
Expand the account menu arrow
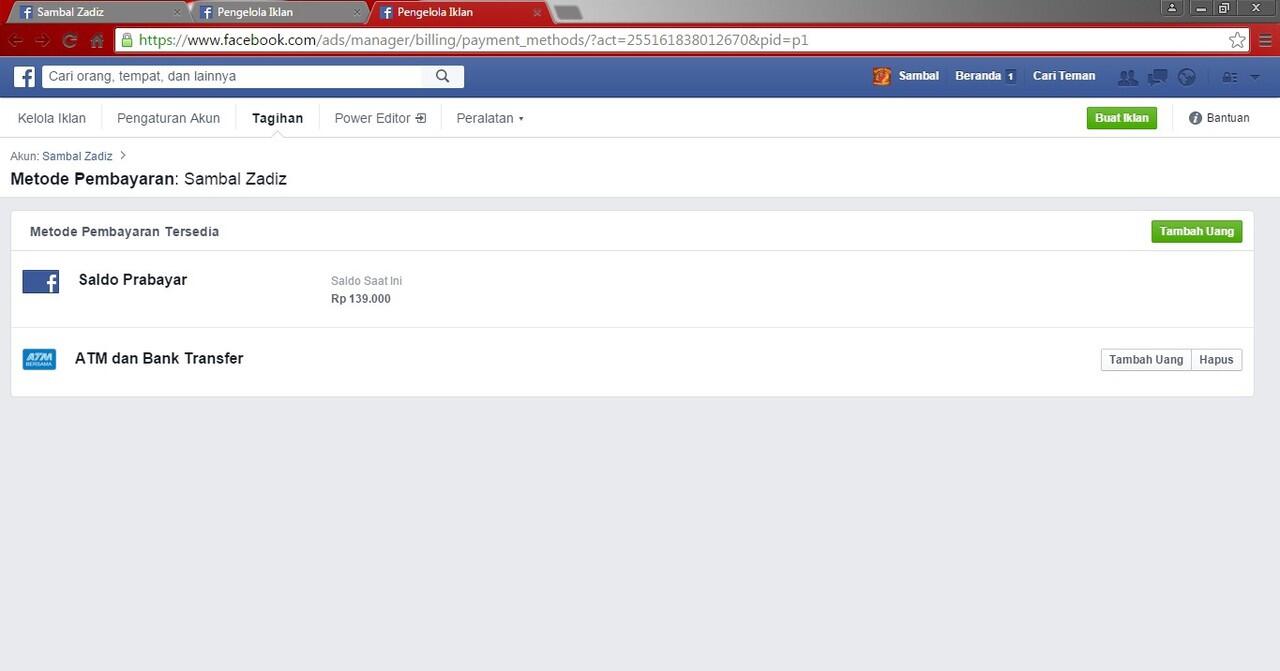coord(1255,77)
